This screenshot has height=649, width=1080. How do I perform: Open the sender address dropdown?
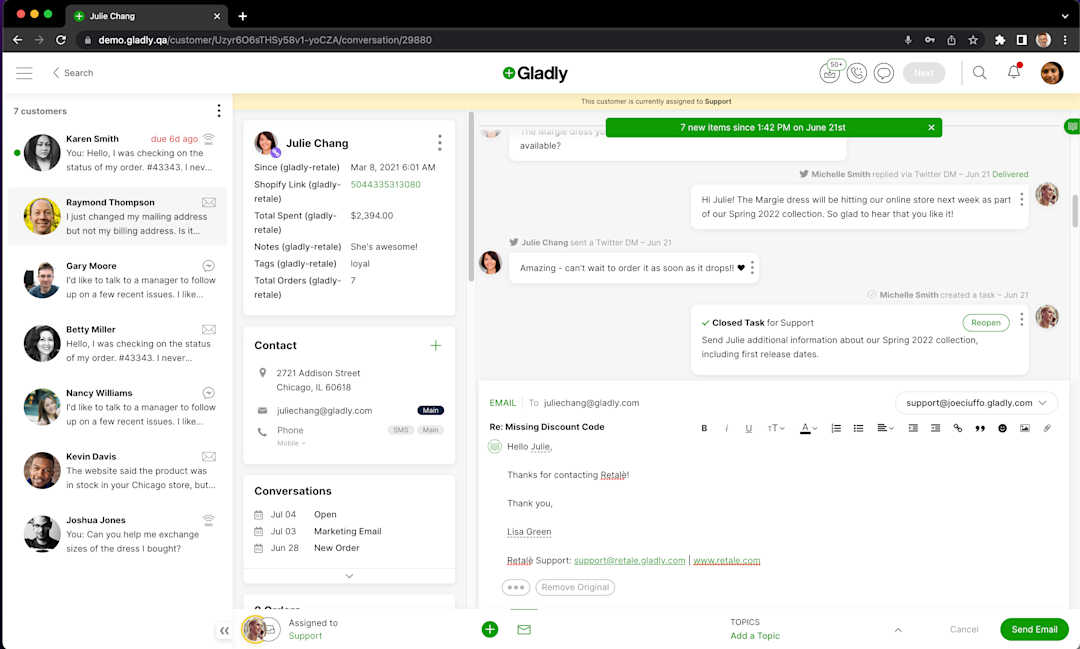coord(976,403)
